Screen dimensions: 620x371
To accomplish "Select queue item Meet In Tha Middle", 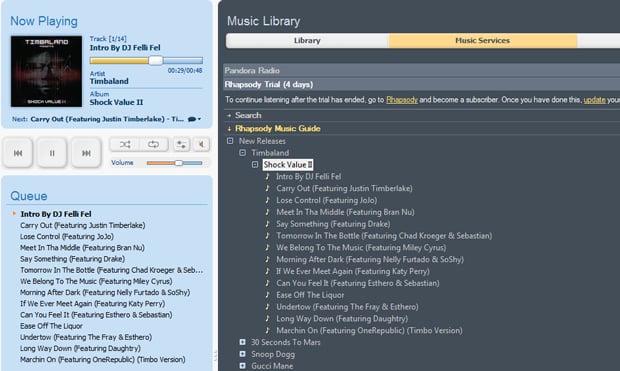I will pos(82,248).
